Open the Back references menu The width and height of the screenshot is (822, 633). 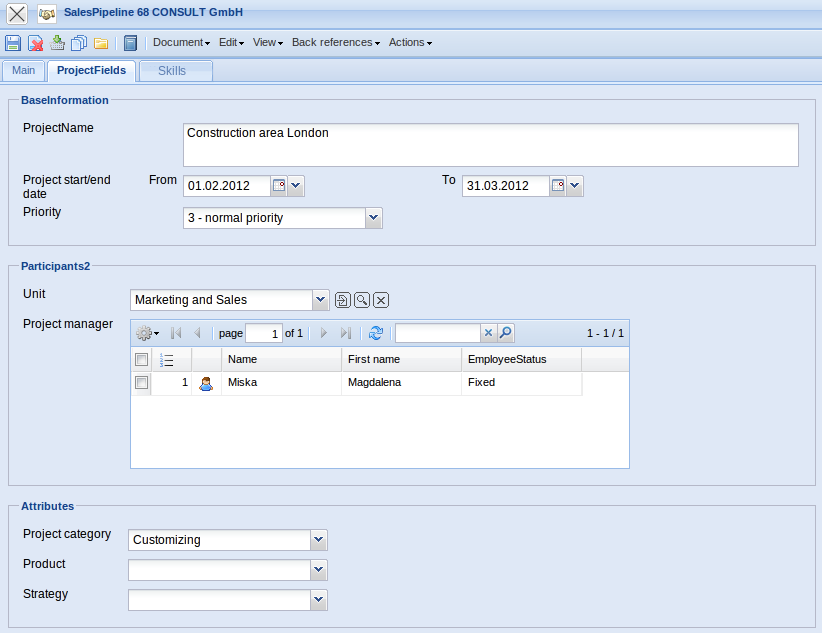click(335, 43)
